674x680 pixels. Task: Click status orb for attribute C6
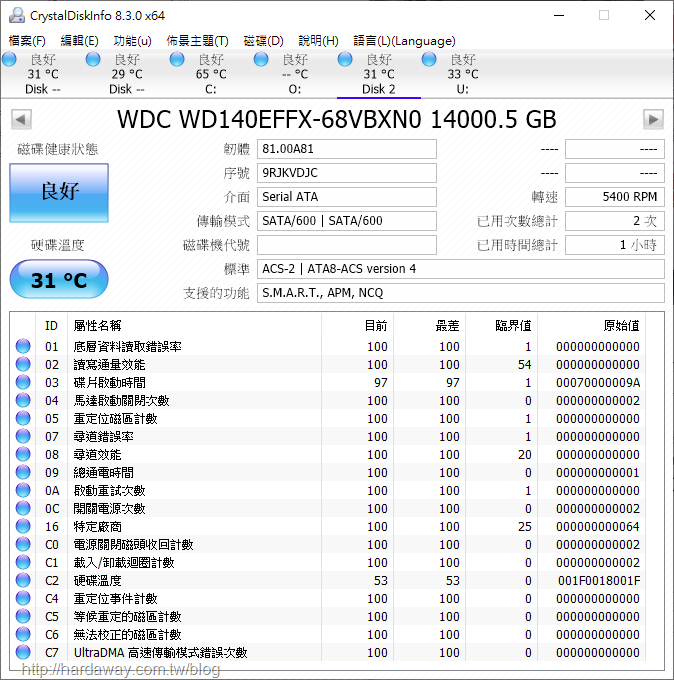coord(23,634)
